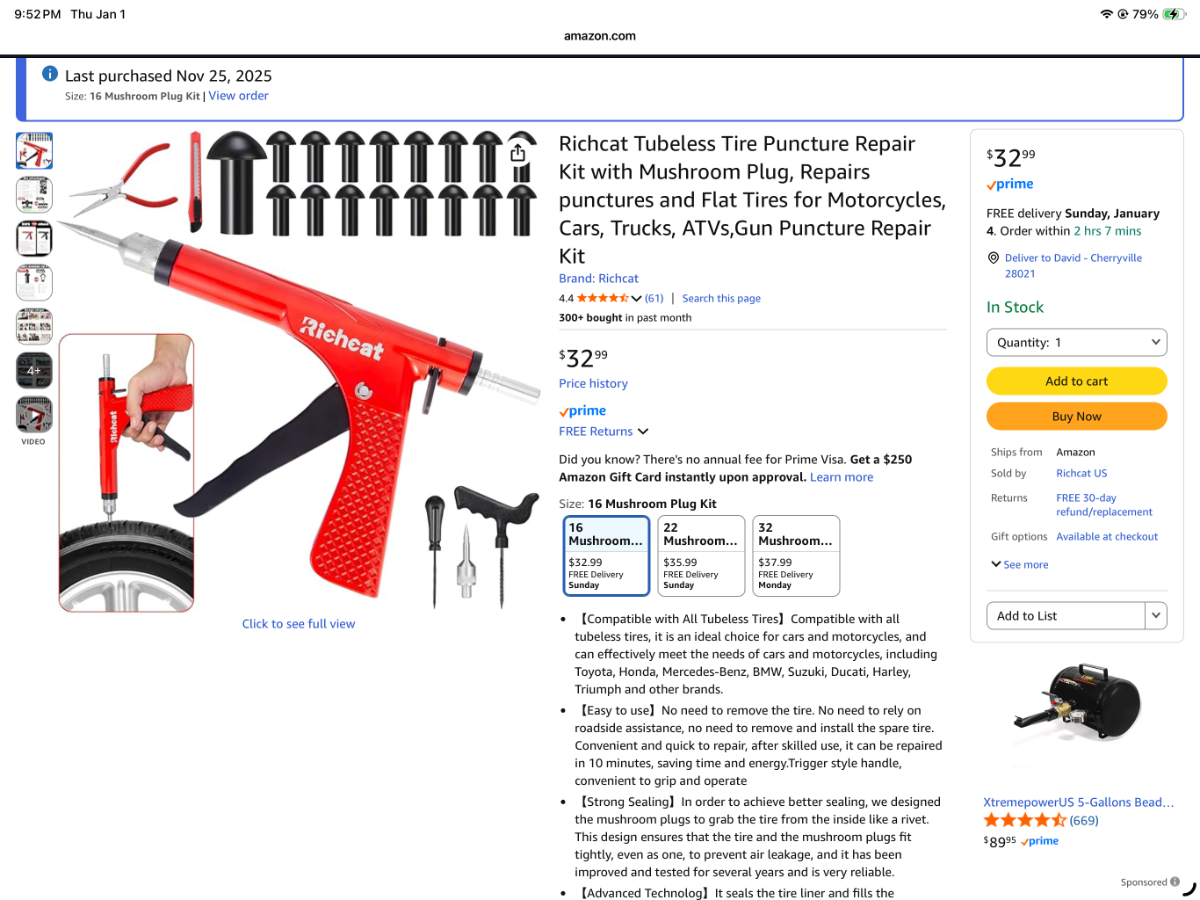Expand the FREE Returns chevron
1200x900 pixels.
click(643, 432)
